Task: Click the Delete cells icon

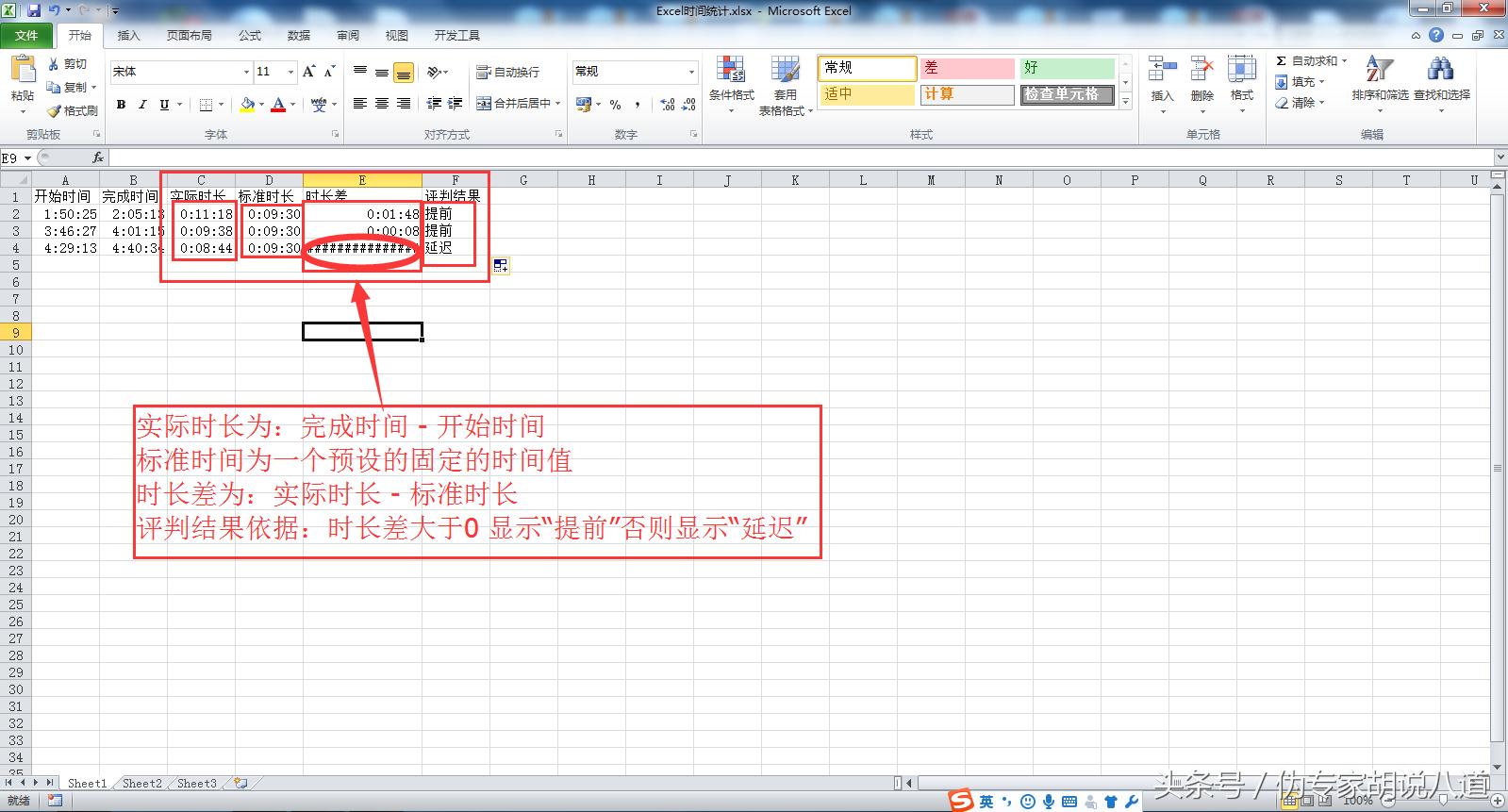Action: tap(1201, 72)
